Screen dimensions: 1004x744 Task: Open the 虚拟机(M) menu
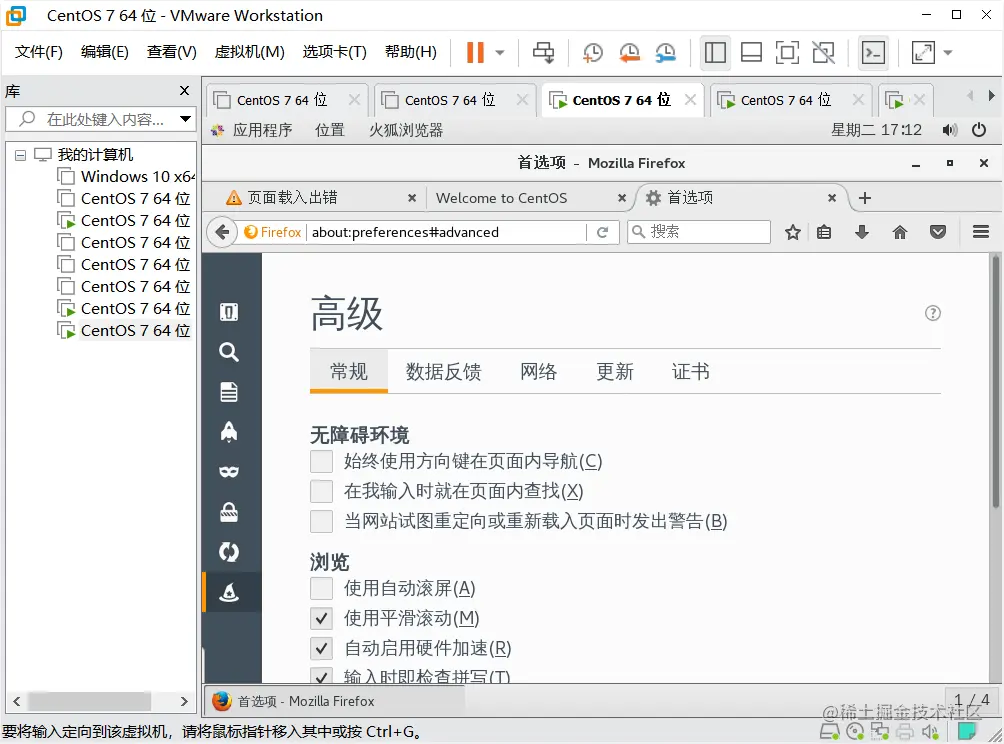pyautogui.click(x=249, y=52)
